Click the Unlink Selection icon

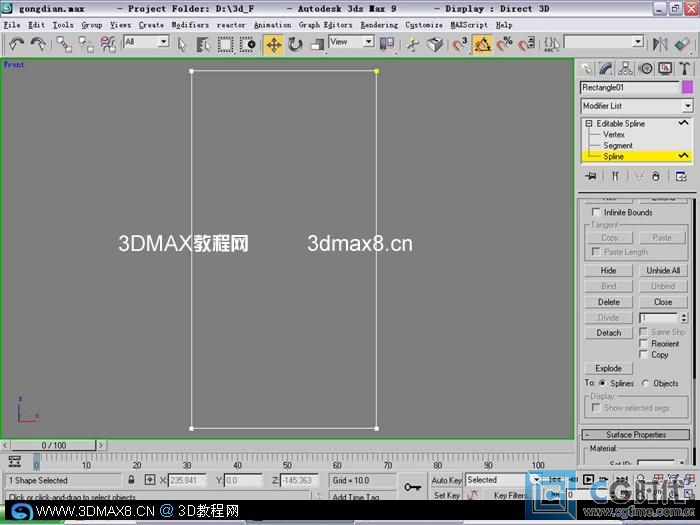click(86, 44)
